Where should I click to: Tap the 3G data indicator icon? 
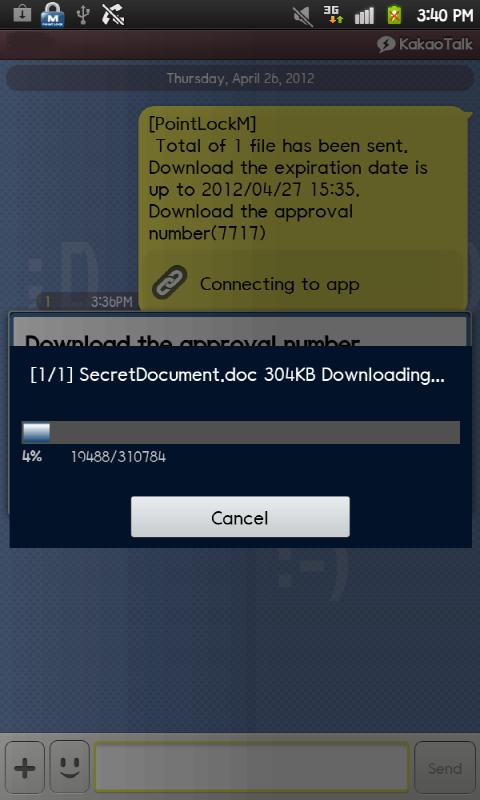pyautogui.click(x=333, y=15)
